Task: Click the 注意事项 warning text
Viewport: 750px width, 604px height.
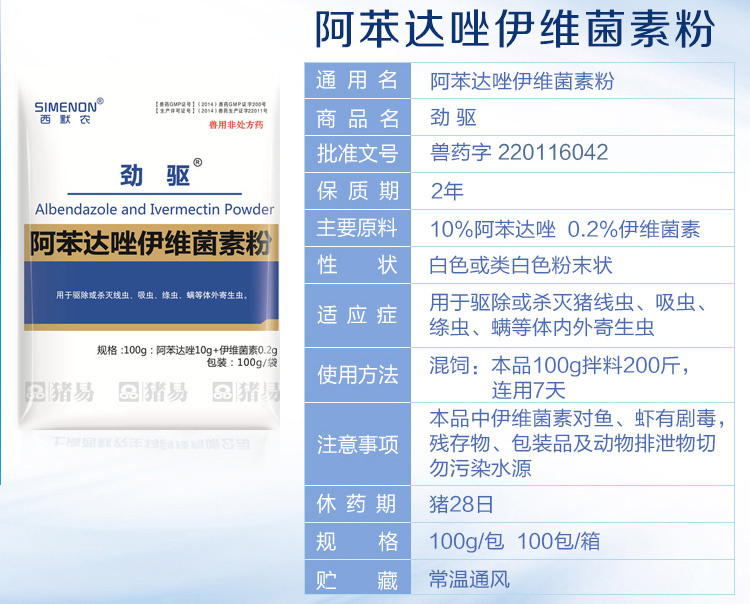Action: click(x=576, y=442)
